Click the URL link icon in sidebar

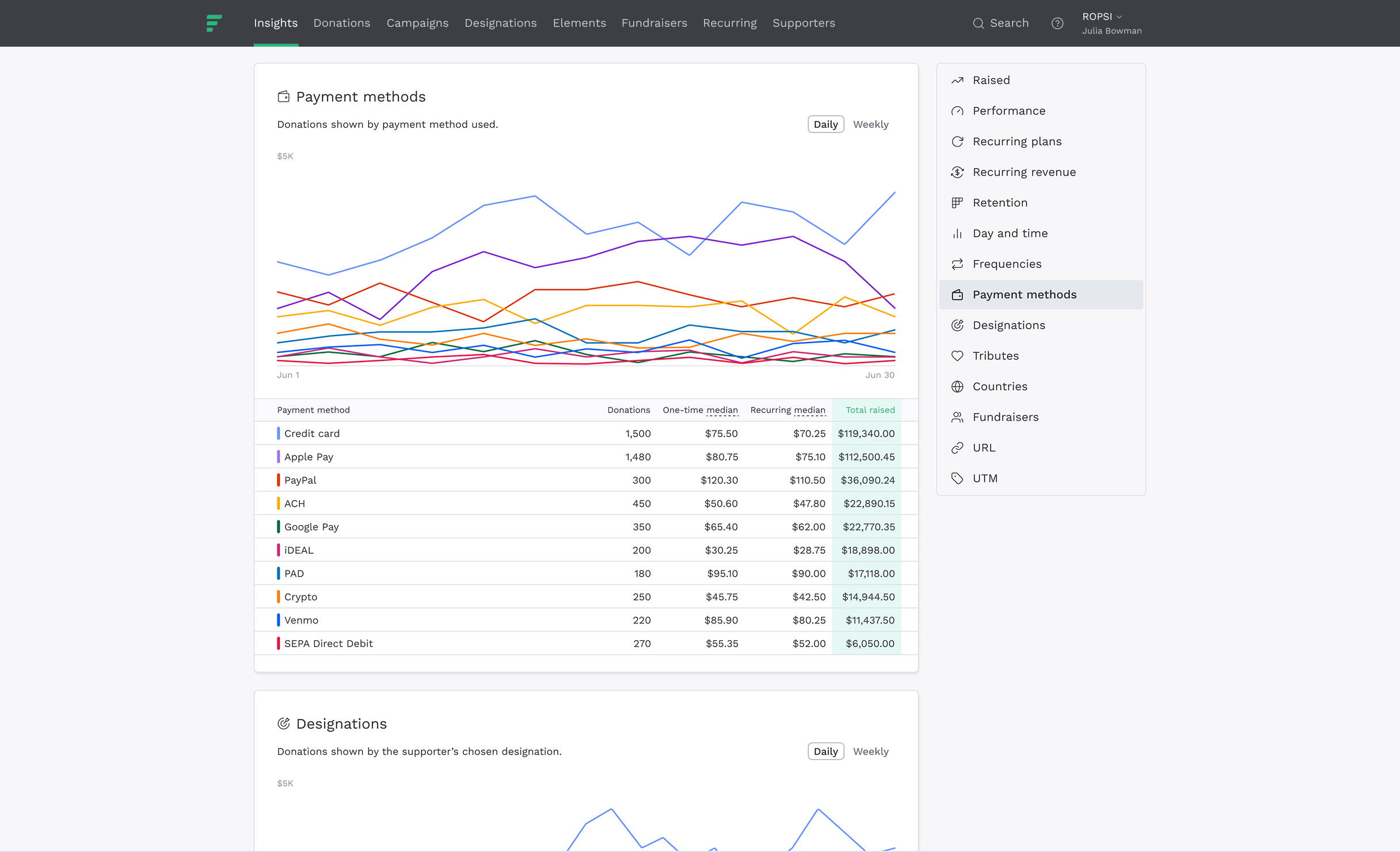(x=957, y=448)
